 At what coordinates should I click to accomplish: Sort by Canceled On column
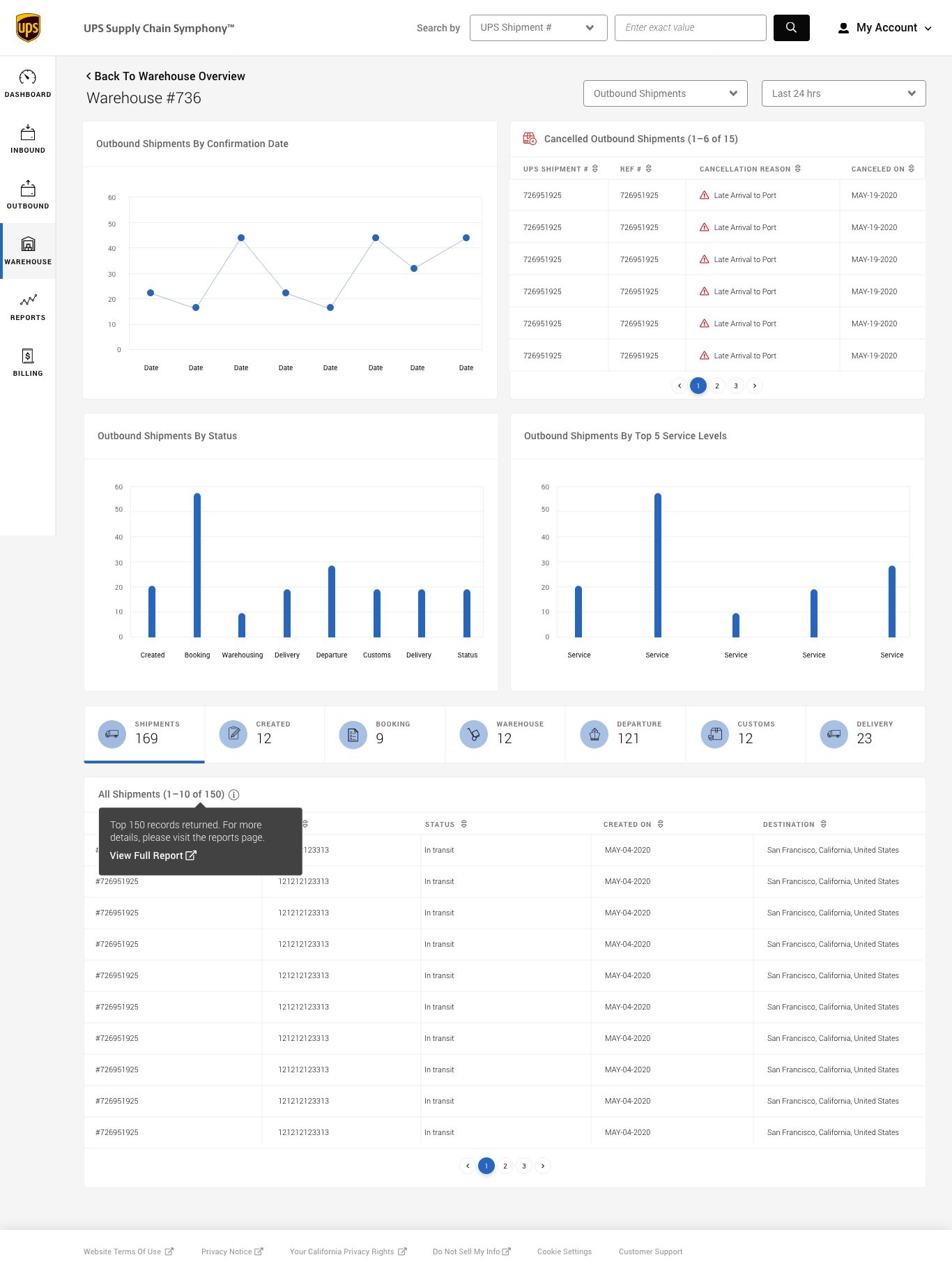click(x=912, y=169)
